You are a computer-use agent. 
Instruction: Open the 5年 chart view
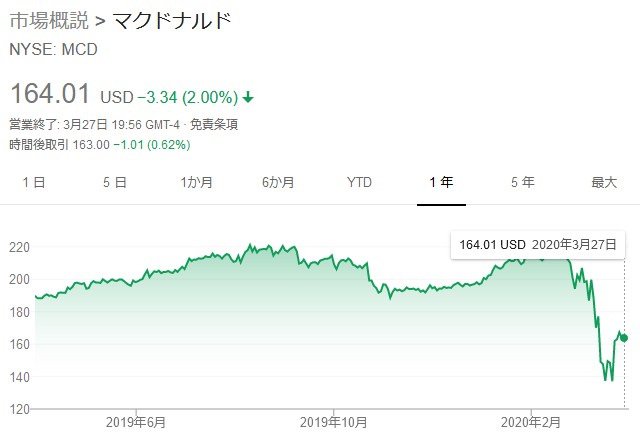tap(522, 182)
